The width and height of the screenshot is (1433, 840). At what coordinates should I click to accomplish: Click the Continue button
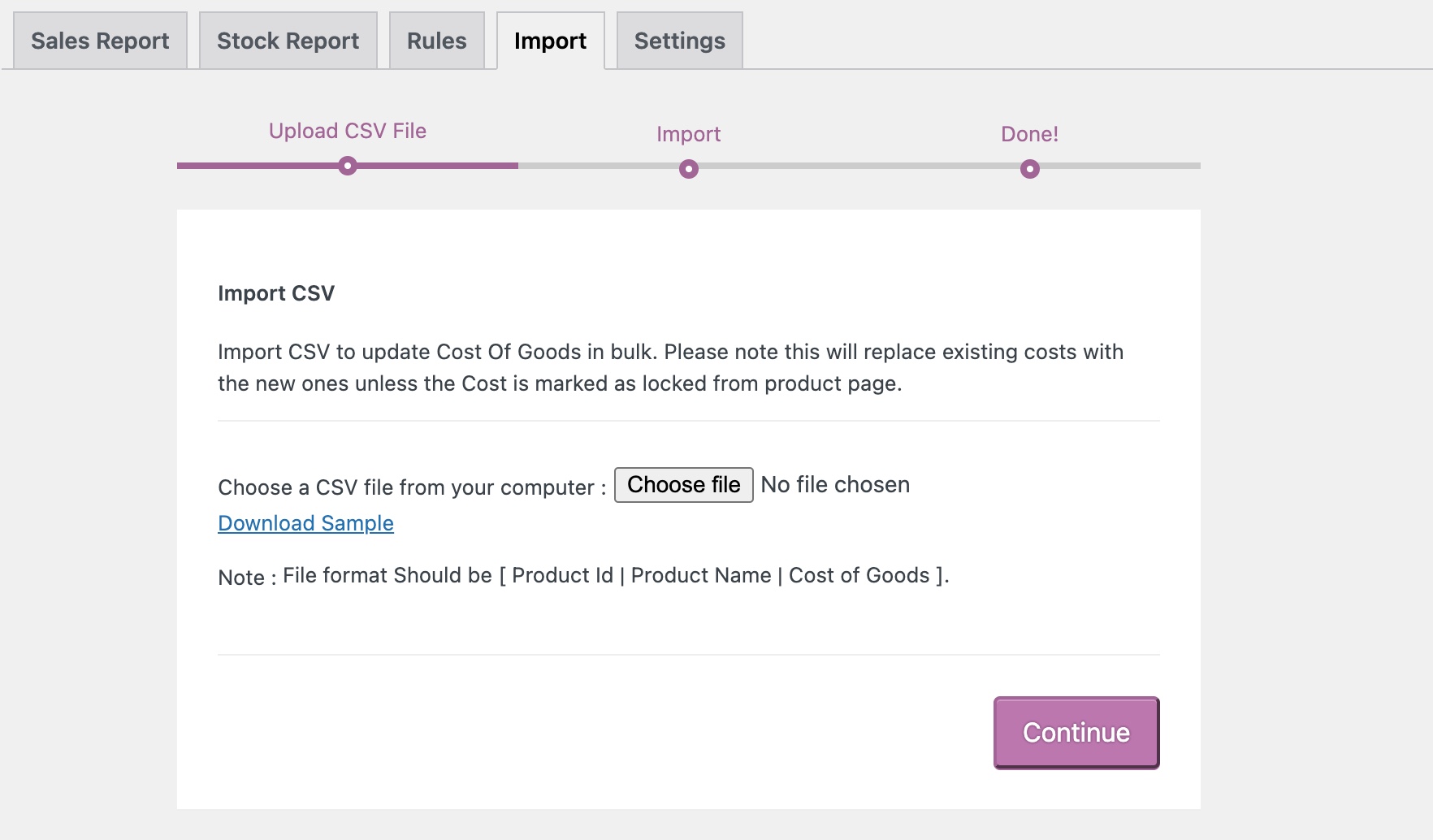tap(1075, 732)
